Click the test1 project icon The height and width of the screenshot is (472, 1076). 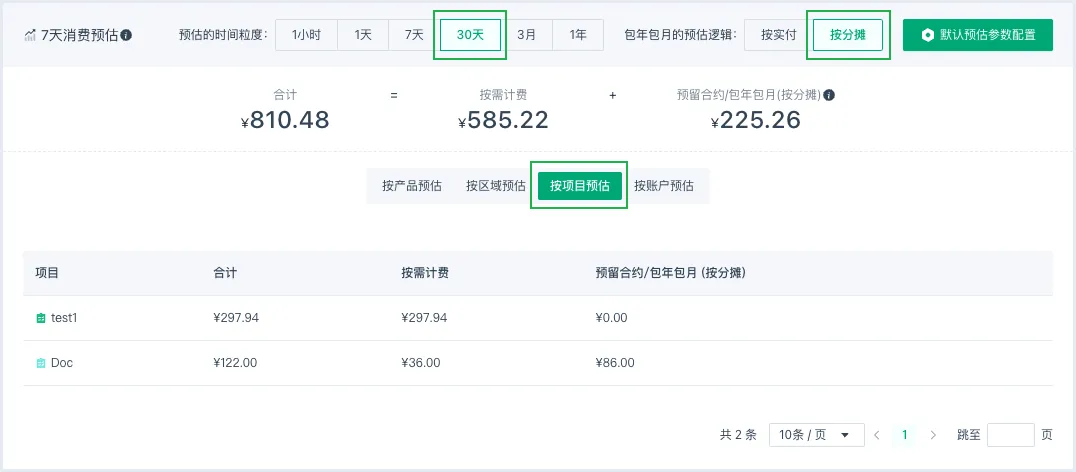point(40,318)
